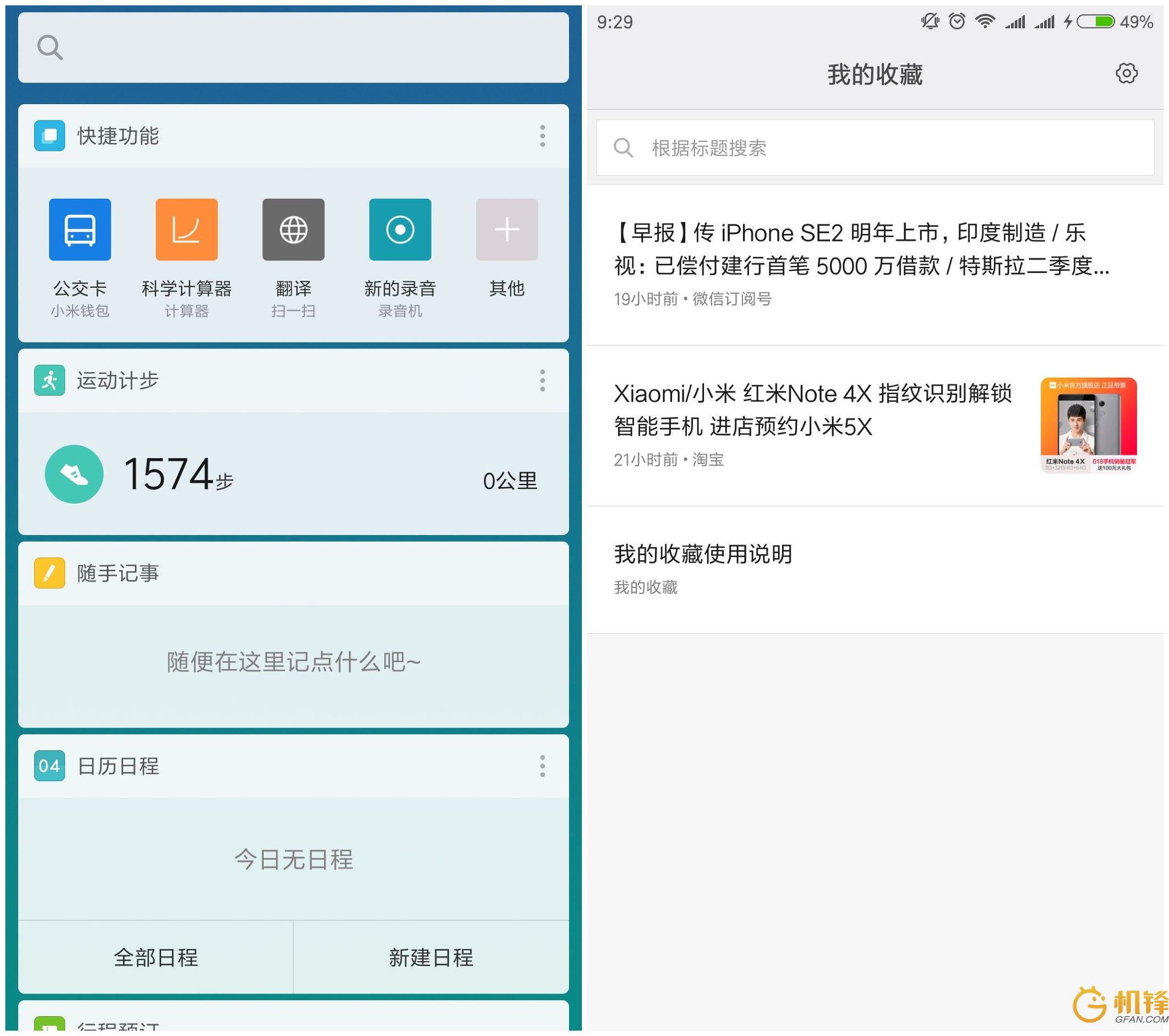Open the 翻译 translate shortcut
This screenshot has height=1036, width=1169.
click(293, 230)
